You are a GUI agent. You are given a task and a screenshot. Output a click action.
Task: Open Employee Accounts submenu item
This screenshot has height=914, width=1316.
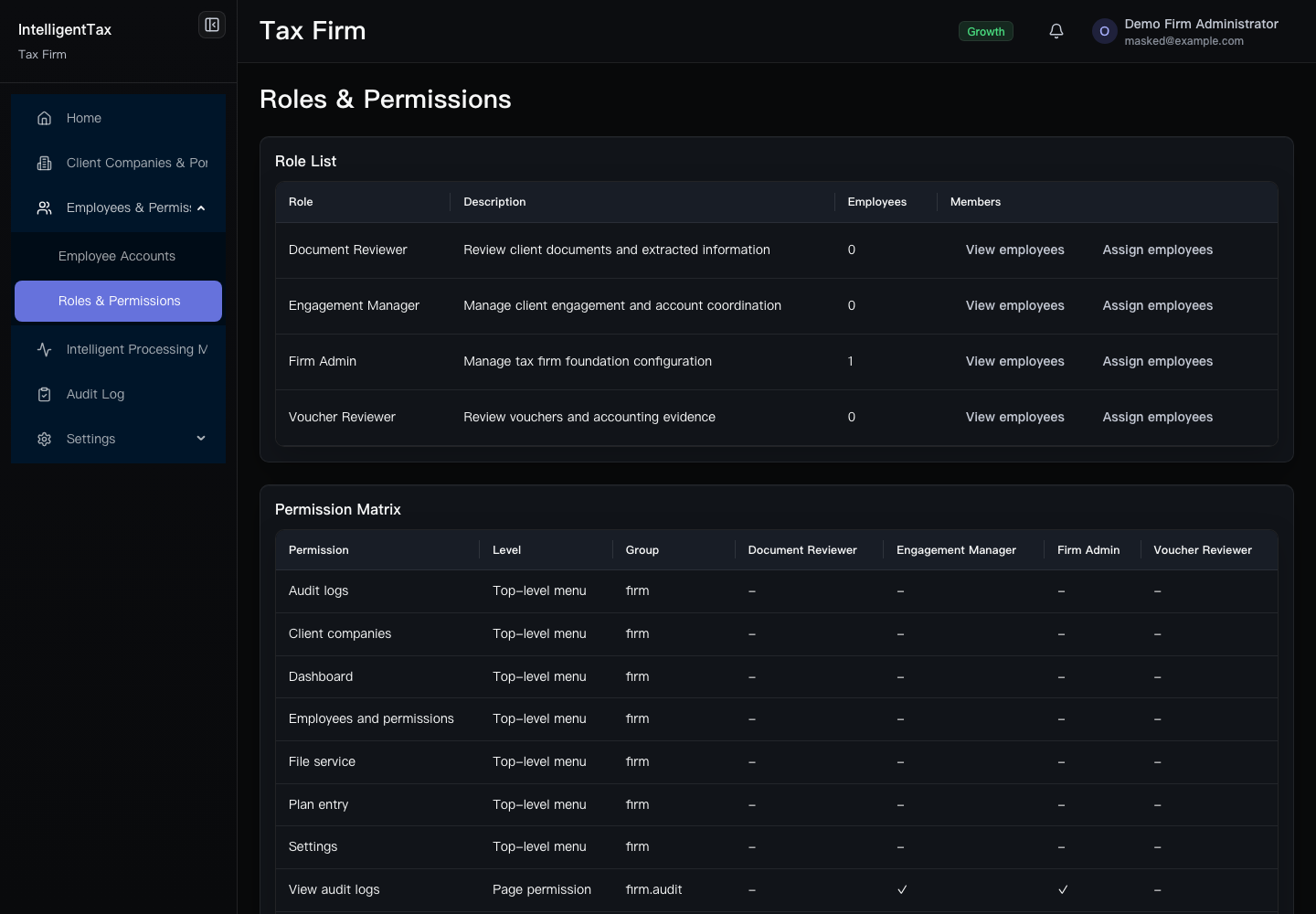tap(119, 256)
